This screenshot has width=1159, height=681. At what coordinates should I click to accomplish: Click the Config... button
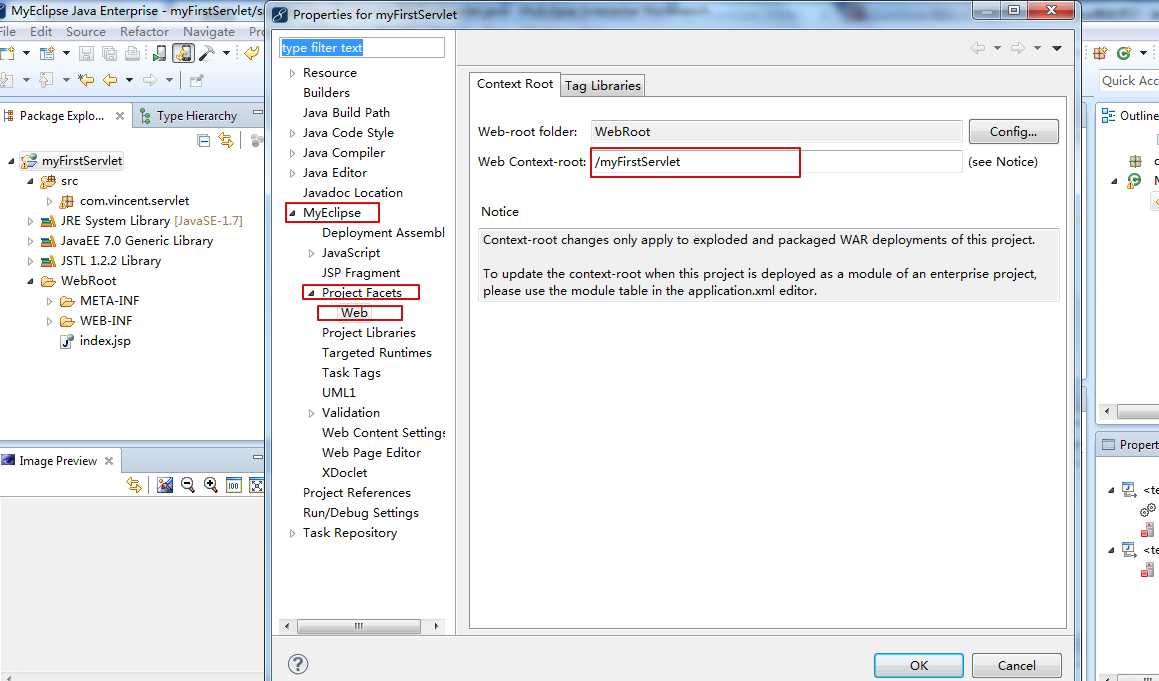tap(1013, 132)
